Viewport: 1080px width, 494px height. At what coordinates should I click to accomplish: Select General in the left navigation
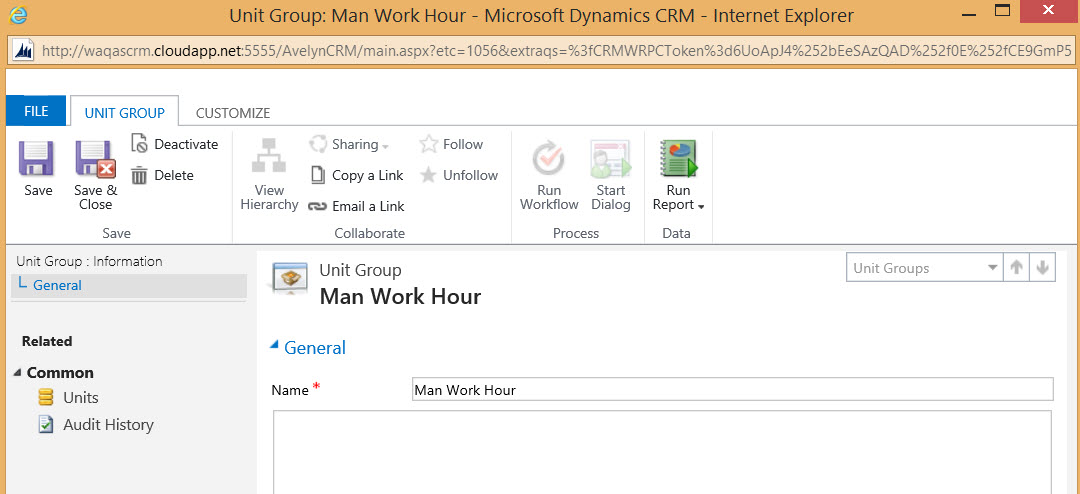point(128,285)
